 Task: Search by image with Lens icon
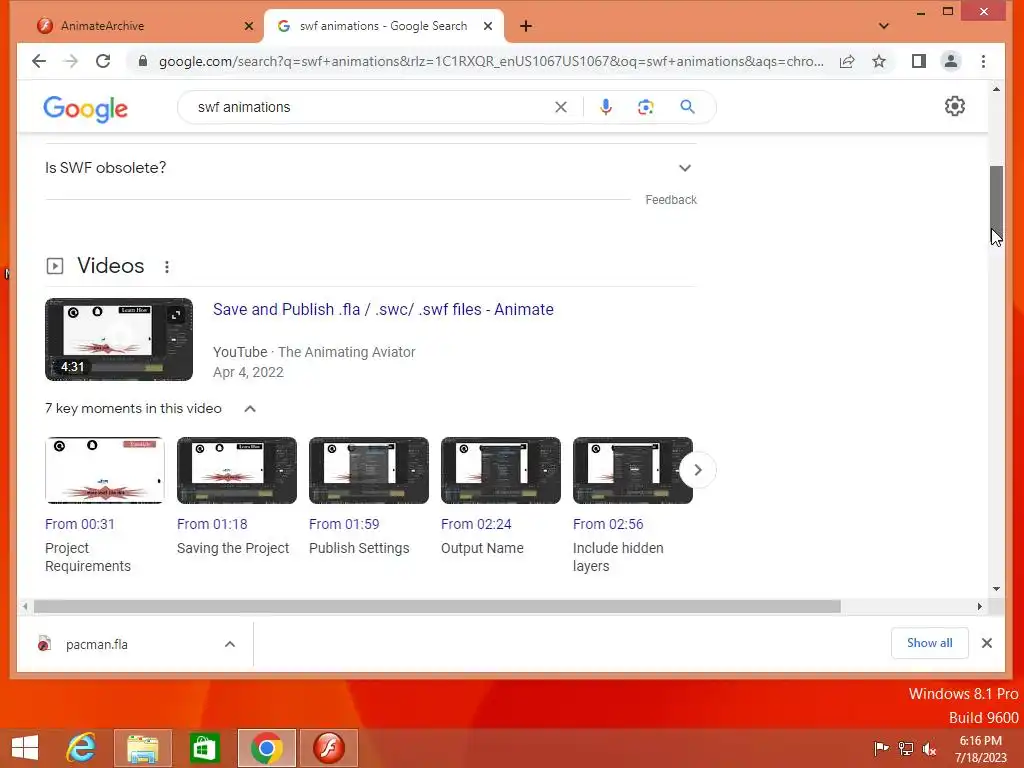click(646, 107)
